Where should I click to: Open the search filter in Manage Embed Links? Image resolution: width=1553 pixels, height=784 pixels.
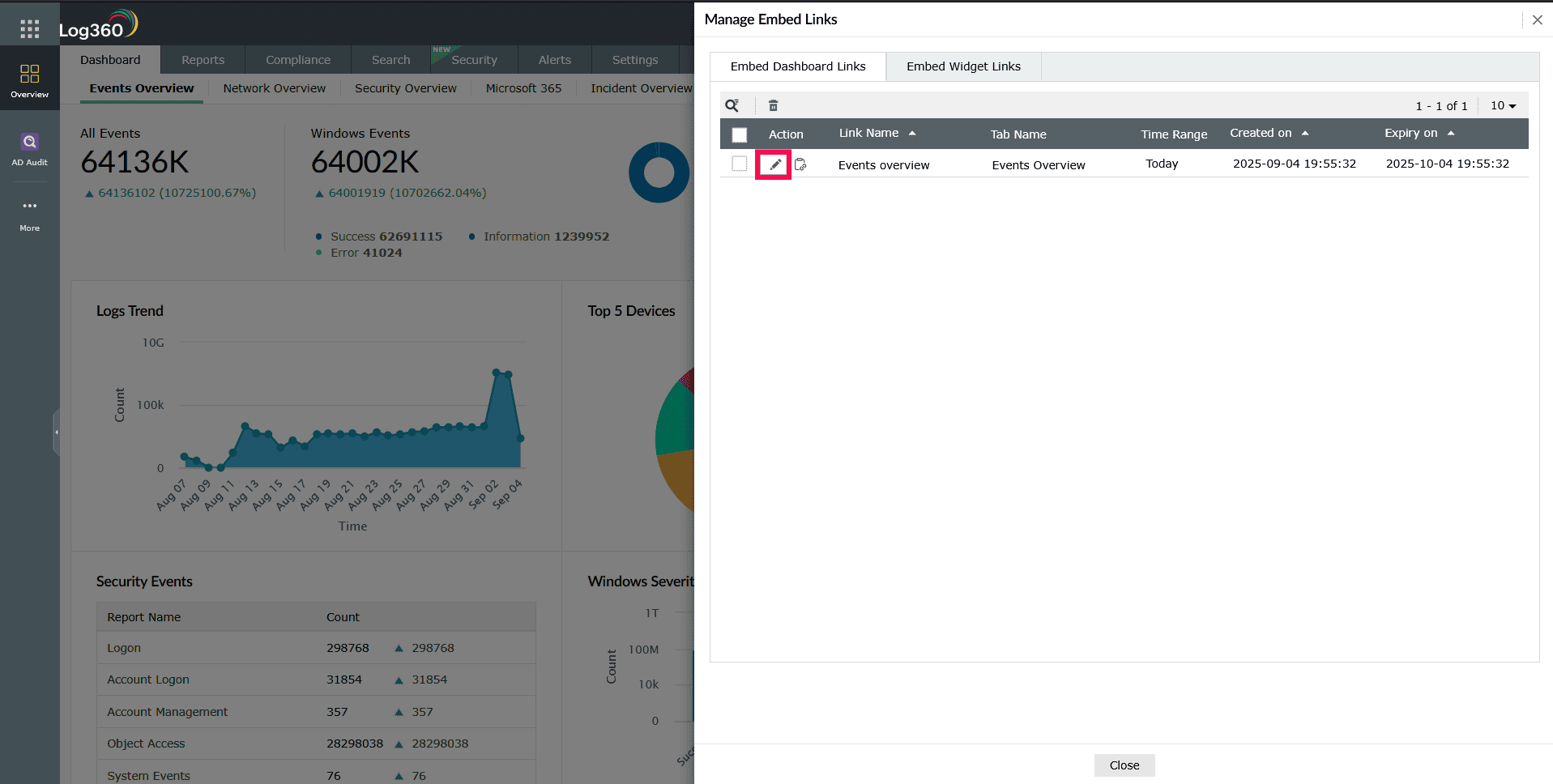tap(732, 104)
